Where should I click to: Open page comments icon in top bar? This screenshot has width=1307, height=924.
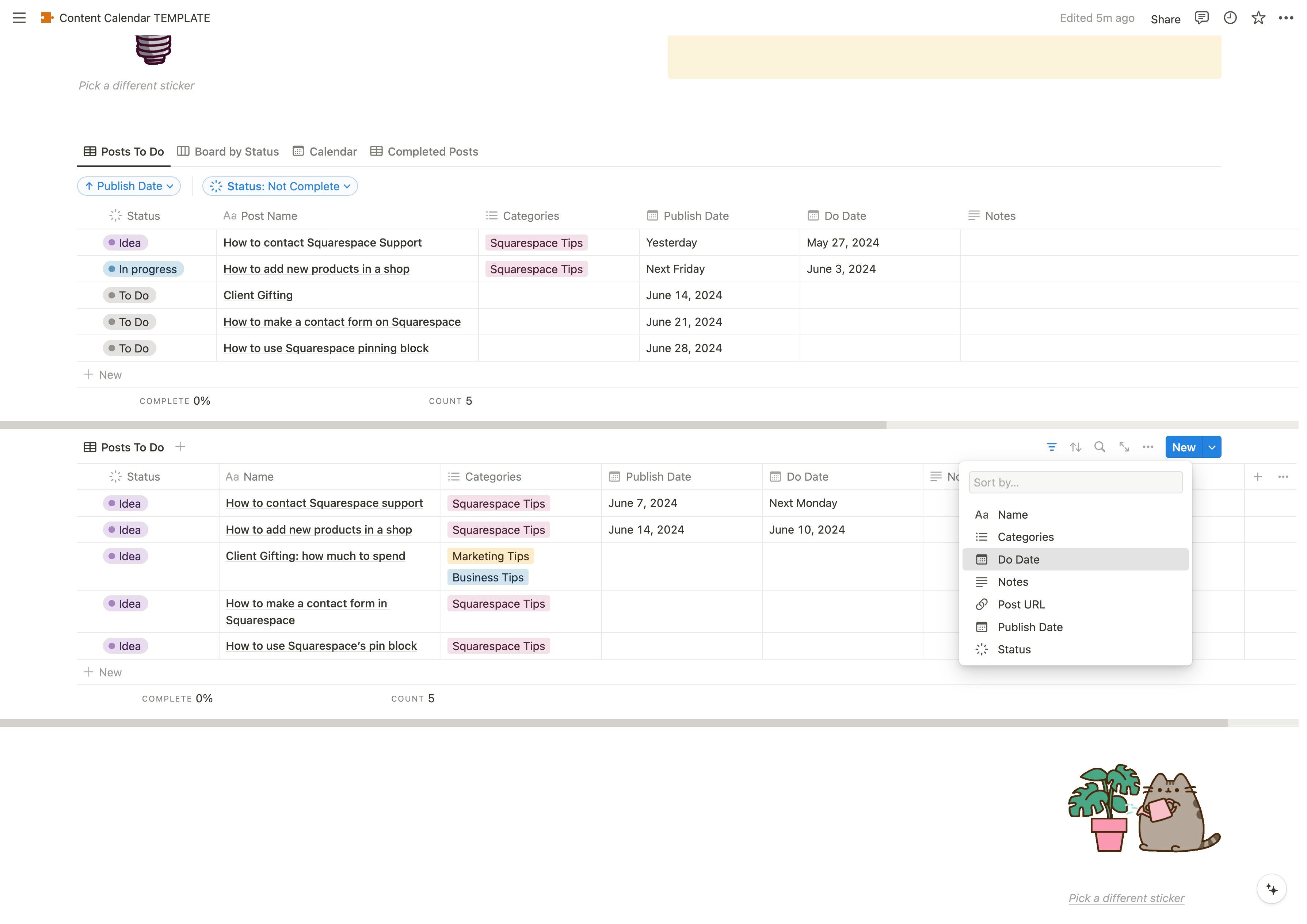pyautogui.click(x=1201, y=18)
